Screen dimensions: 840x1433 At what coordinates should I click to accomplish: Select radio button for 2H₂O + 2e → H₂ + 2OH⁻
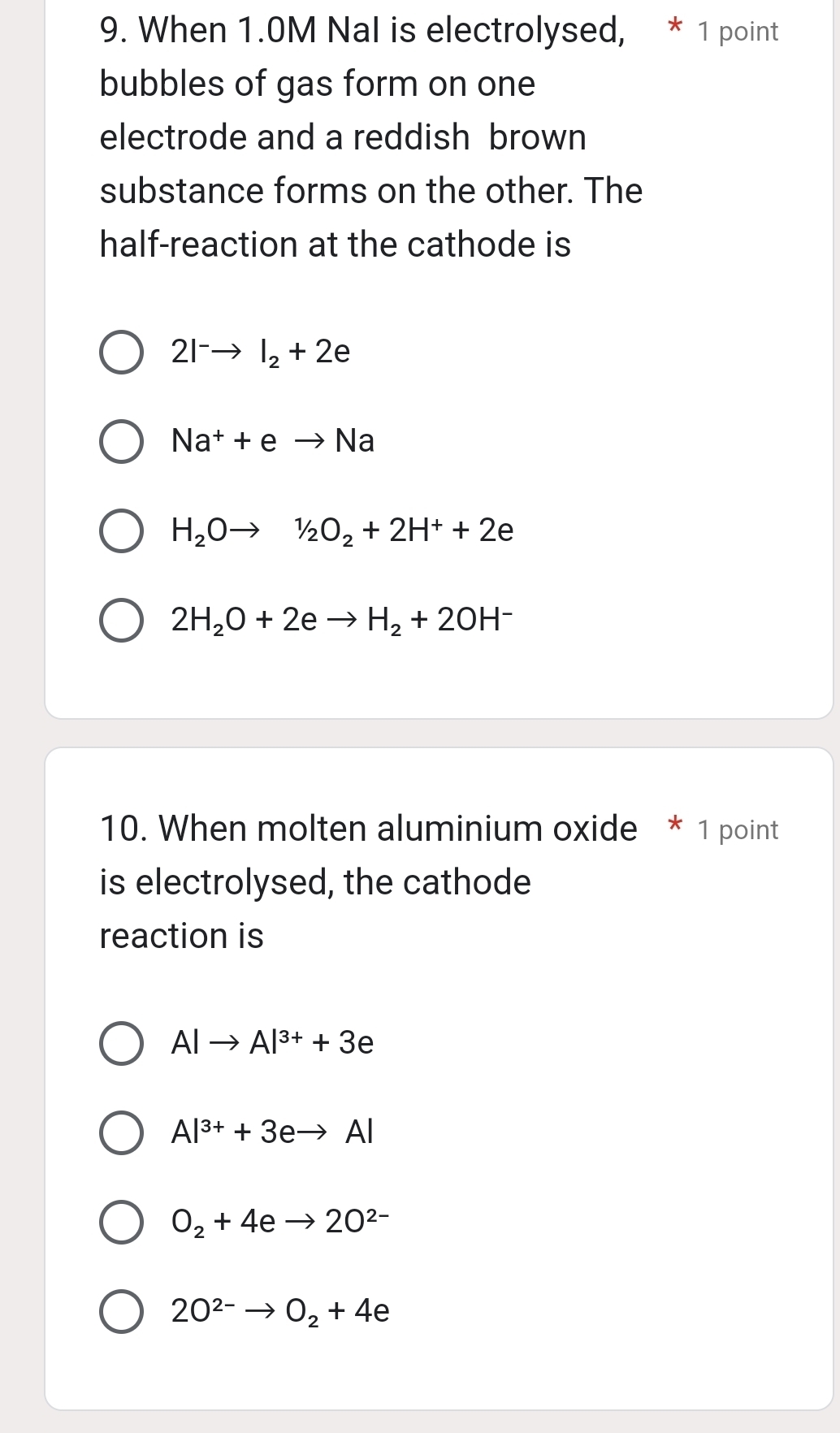click(x=122, y=621)
